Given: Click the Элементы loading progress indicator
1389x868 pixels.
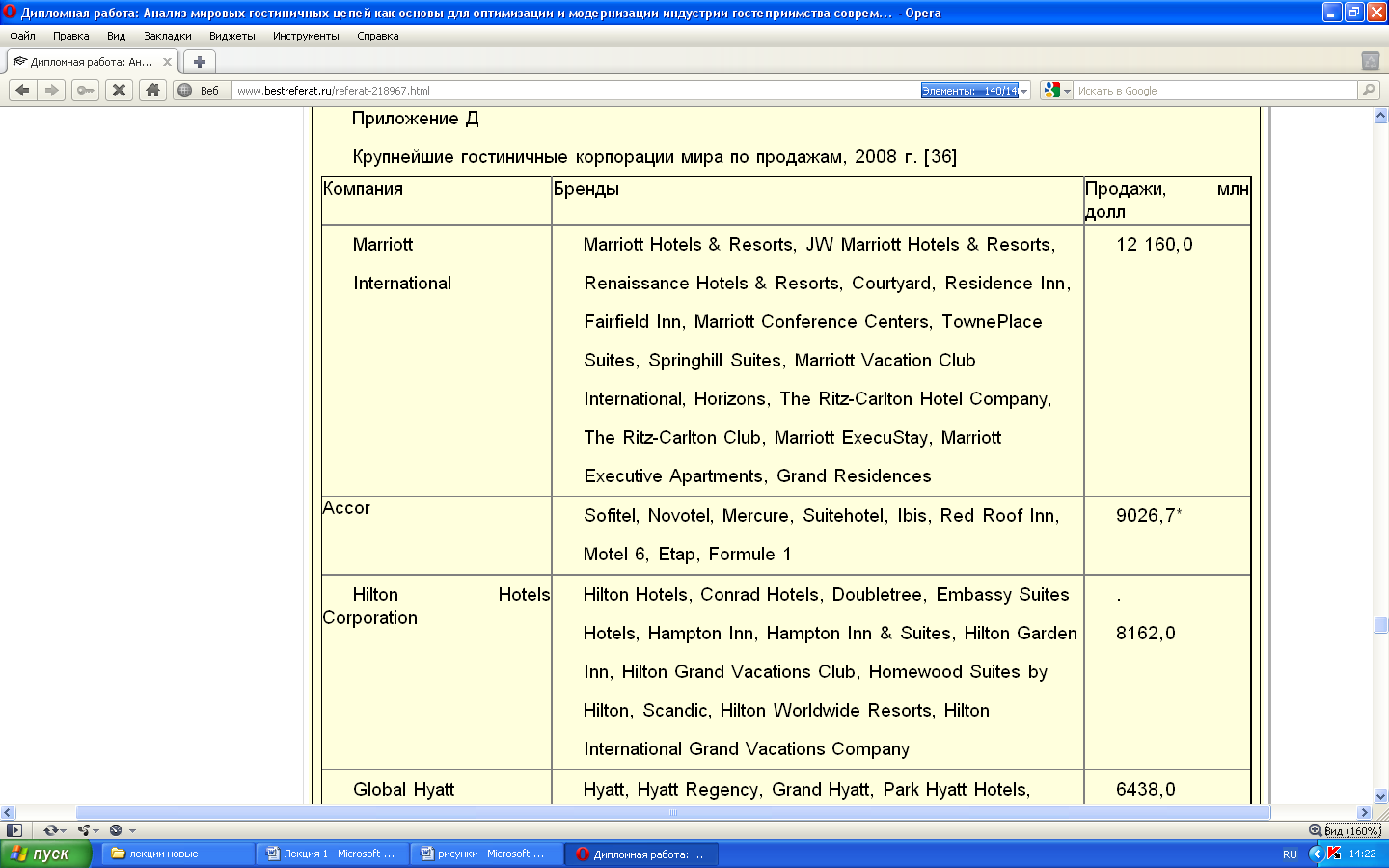Looking at the screenshot, I should click(x=969, y=91).
